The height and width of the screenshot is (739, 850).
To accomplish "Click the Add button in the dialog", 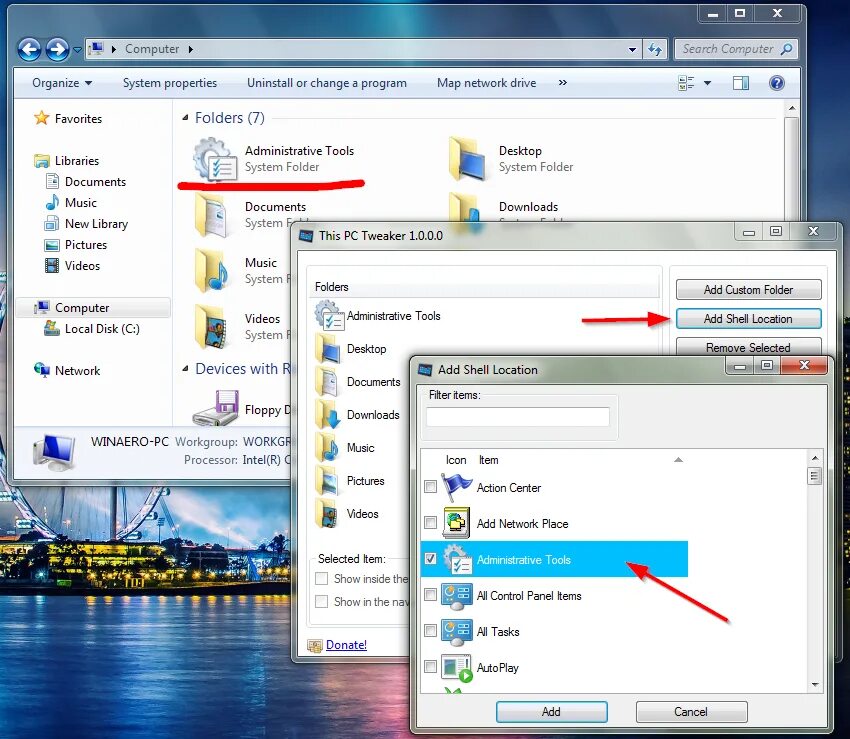I will click(x=551, y=711).
